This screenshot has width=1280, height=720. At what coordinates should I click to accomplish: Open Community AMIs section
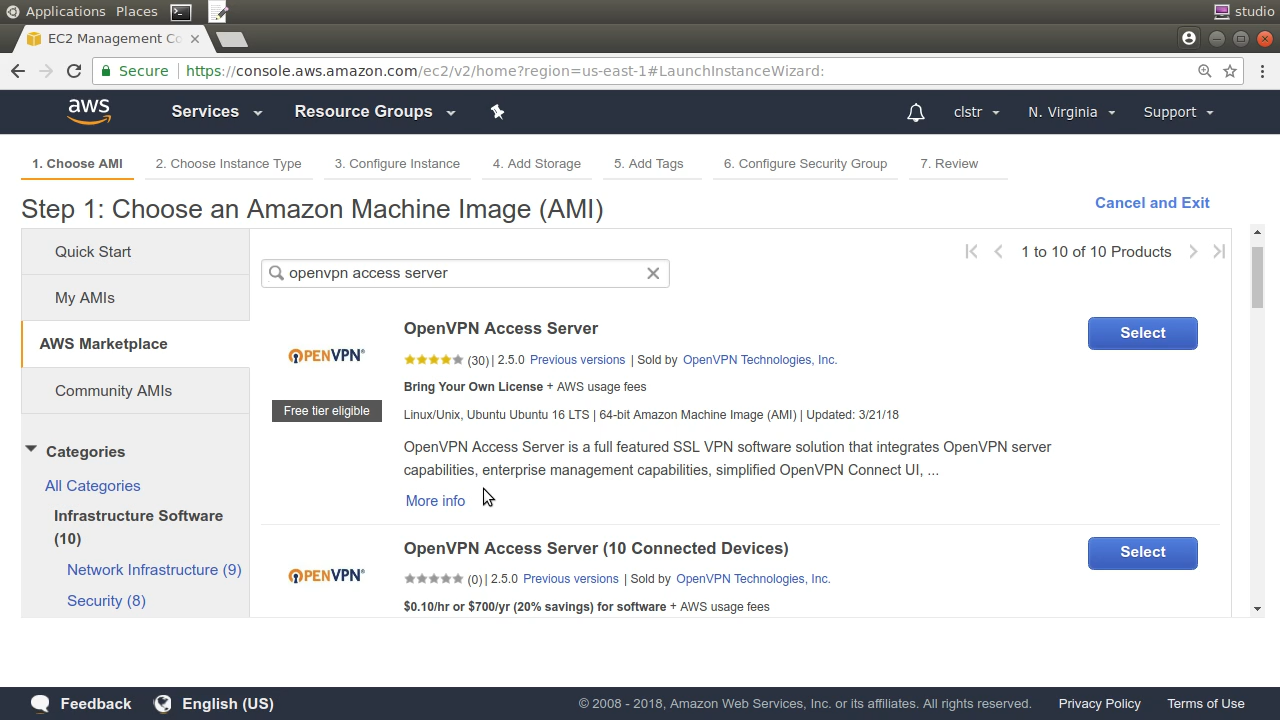[135, 391]
